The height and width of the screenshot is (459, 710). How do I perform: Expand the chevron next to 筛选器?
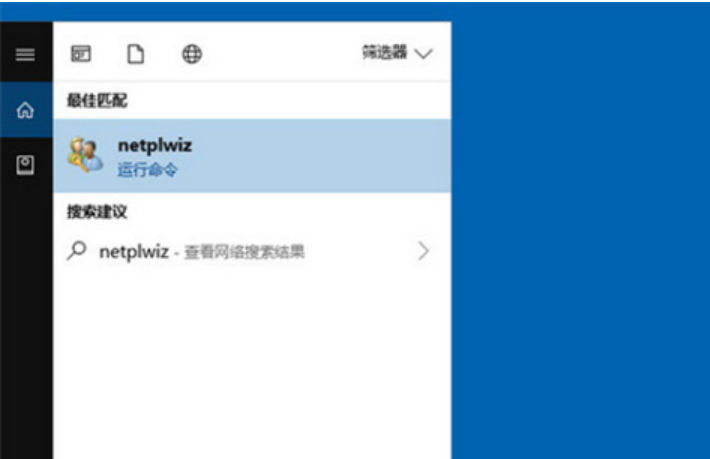click(x=424, y=54)
